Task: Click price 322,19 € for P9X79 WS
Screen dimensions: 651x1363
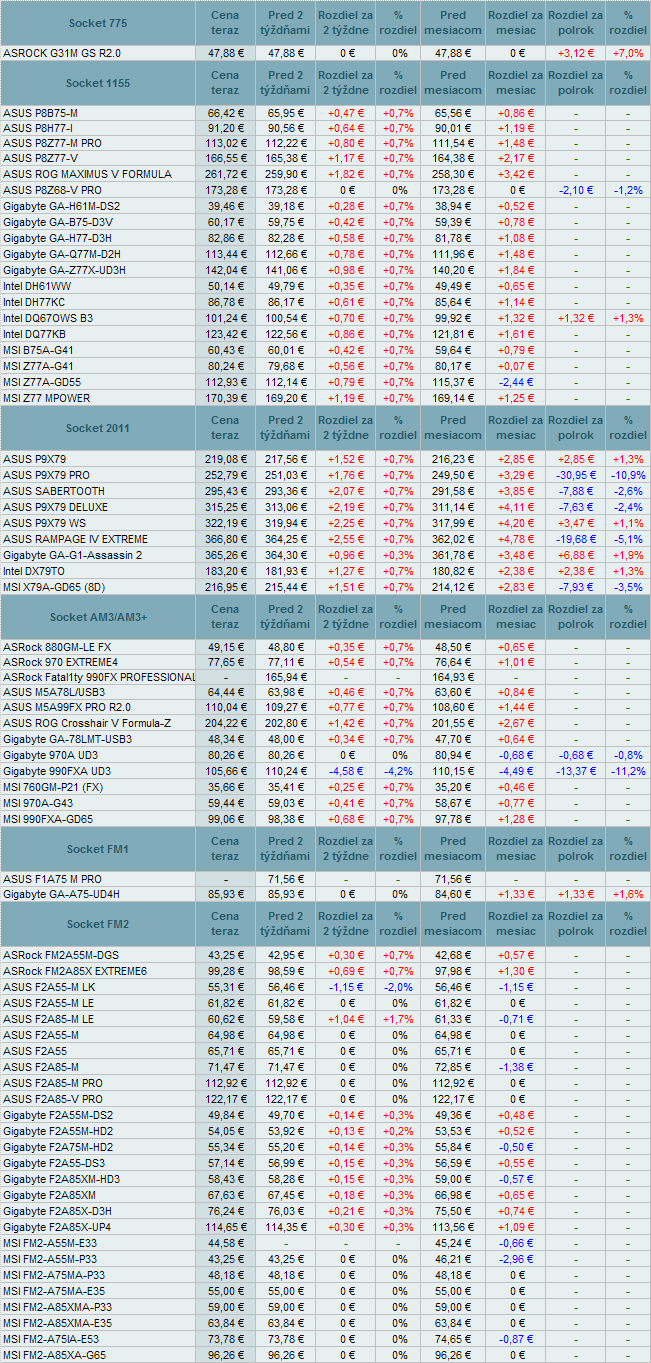Action: (226, 523)
